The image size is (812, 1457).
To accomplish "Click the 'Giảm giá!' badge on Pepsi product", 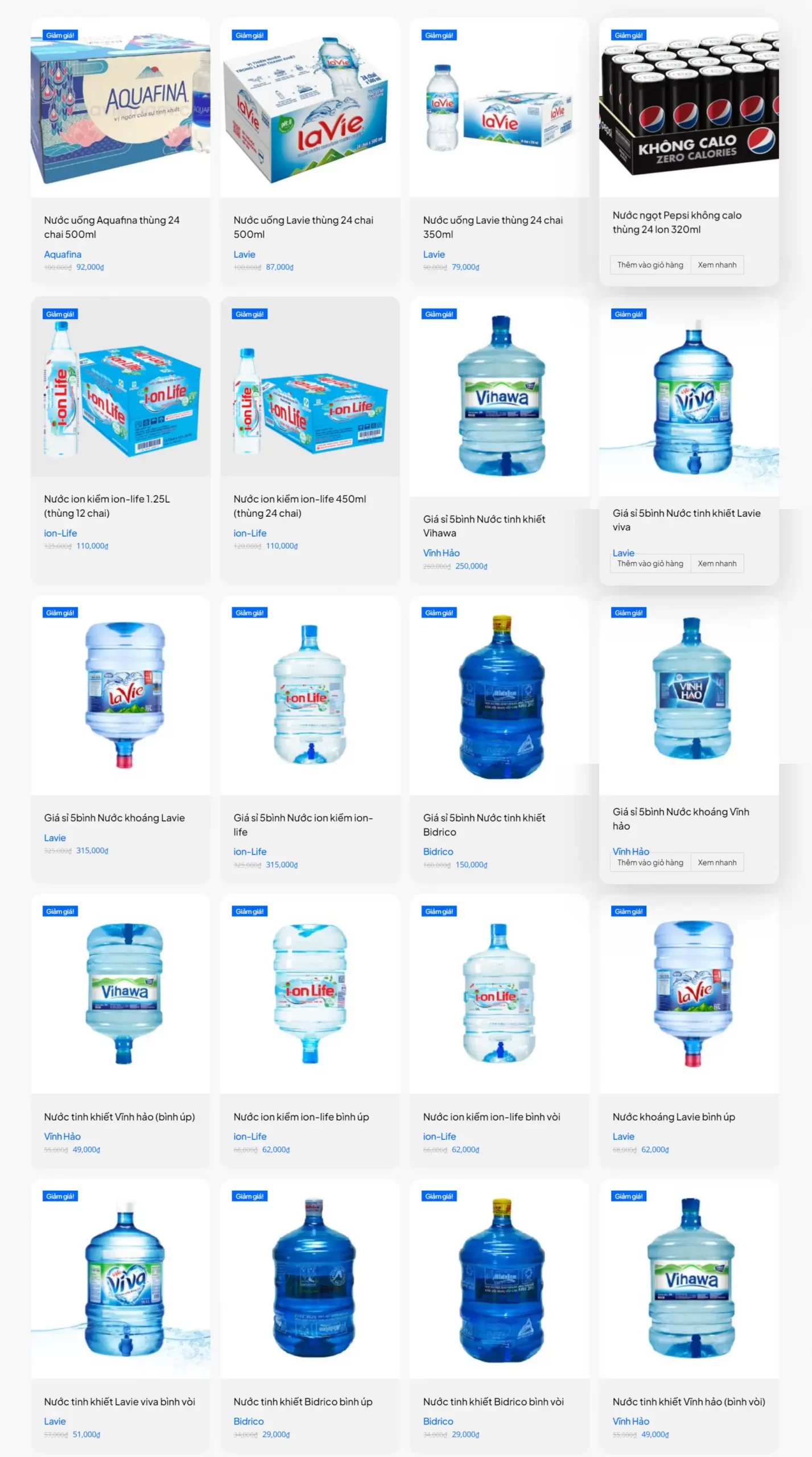I will [x=629, y=35].
